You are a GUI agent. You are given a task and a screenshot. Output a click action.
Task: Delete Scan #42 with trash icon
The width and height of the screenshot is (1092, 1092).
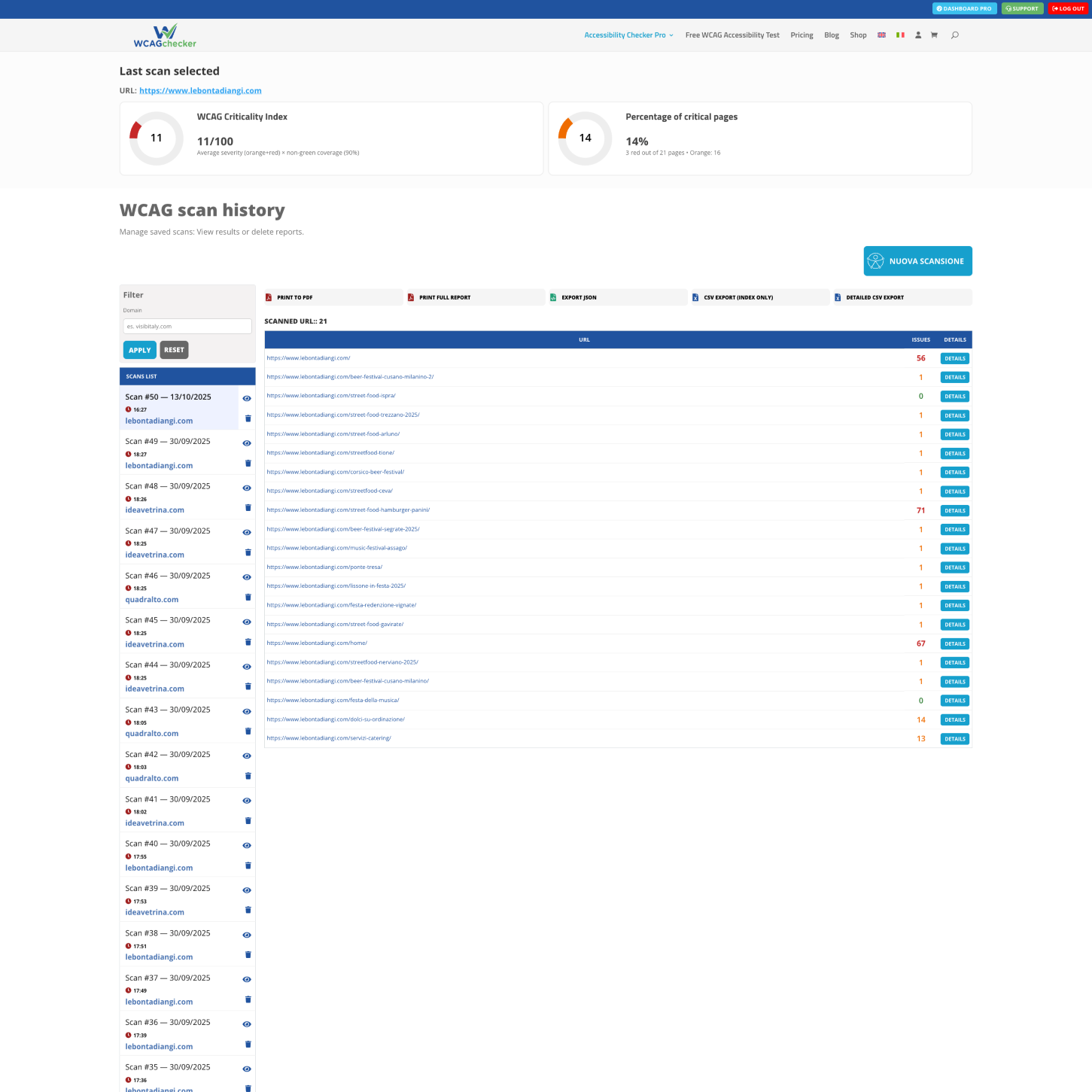point(248,776)
